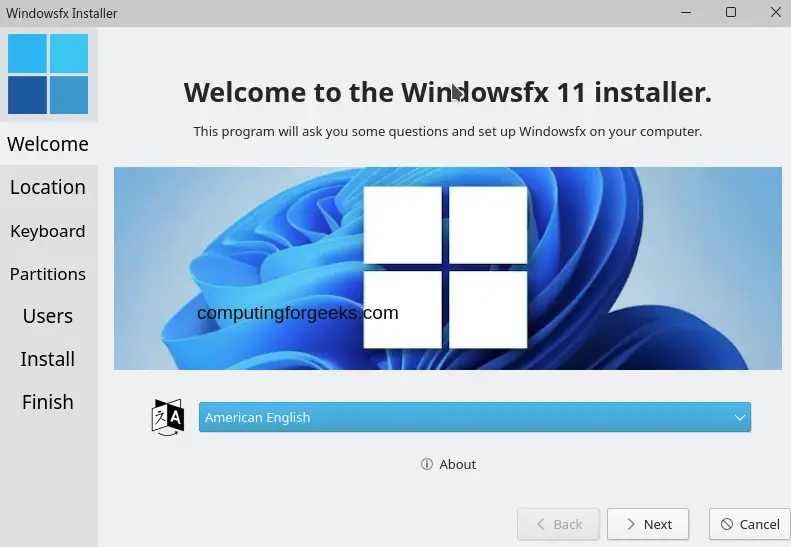This screenshot has width=791, height=547.
Task: Click the 'This program will ask you some questions' text
Action: (x=321, y=132)
